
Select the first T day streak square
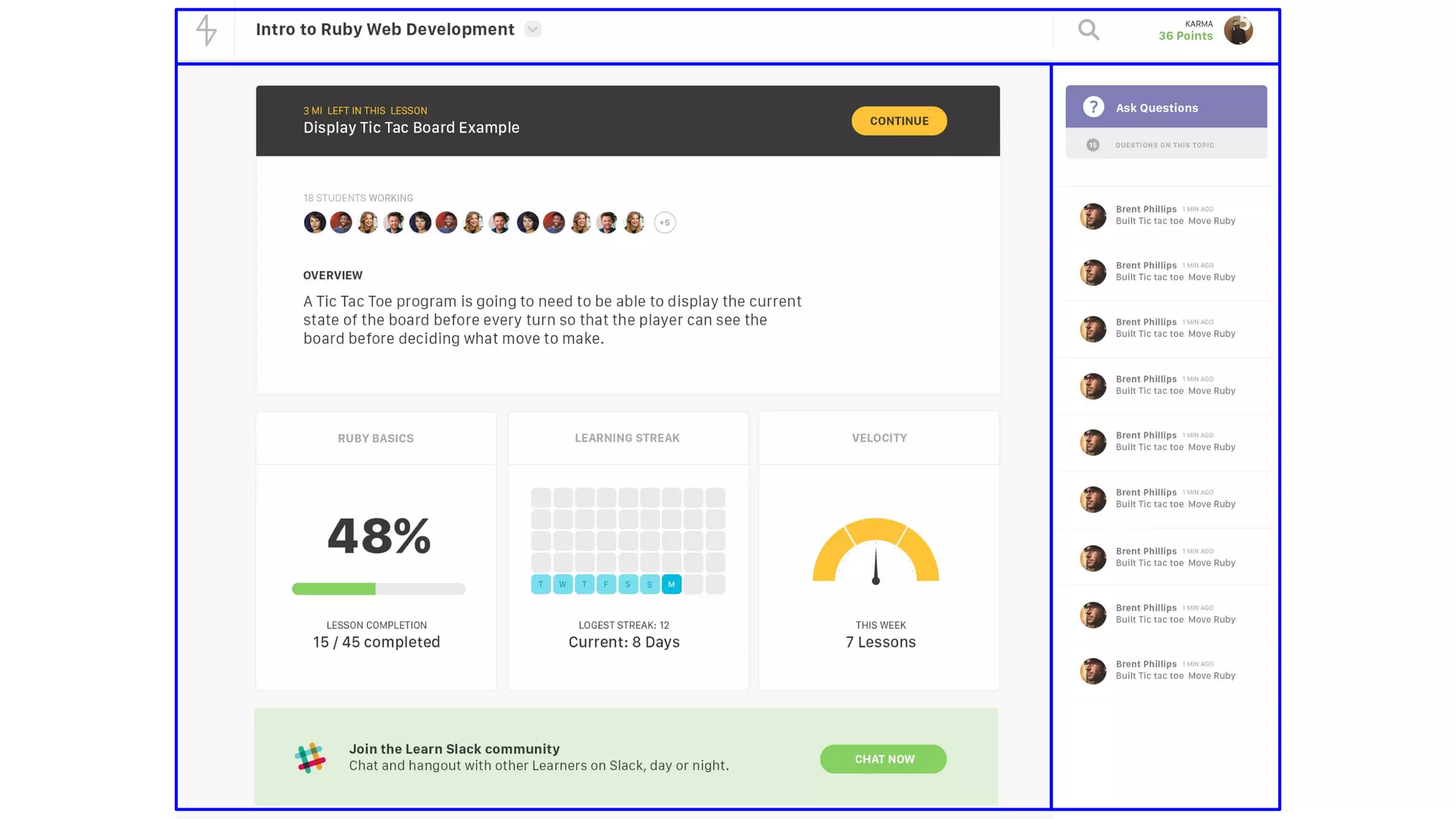[541, 584]
